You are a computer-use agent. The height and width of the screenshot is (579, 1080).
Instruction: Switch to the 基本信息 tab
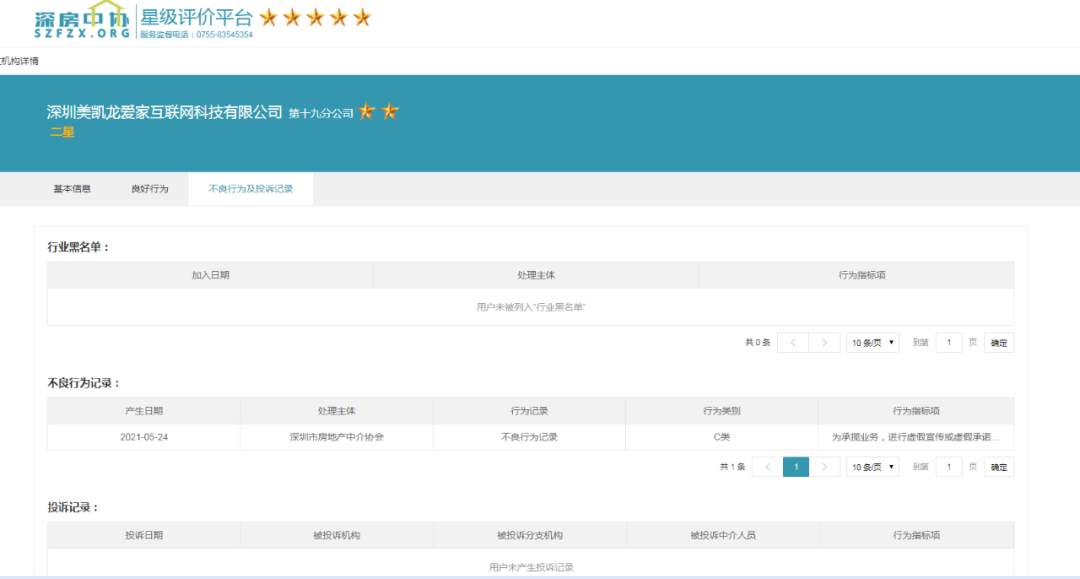[72, 188]
